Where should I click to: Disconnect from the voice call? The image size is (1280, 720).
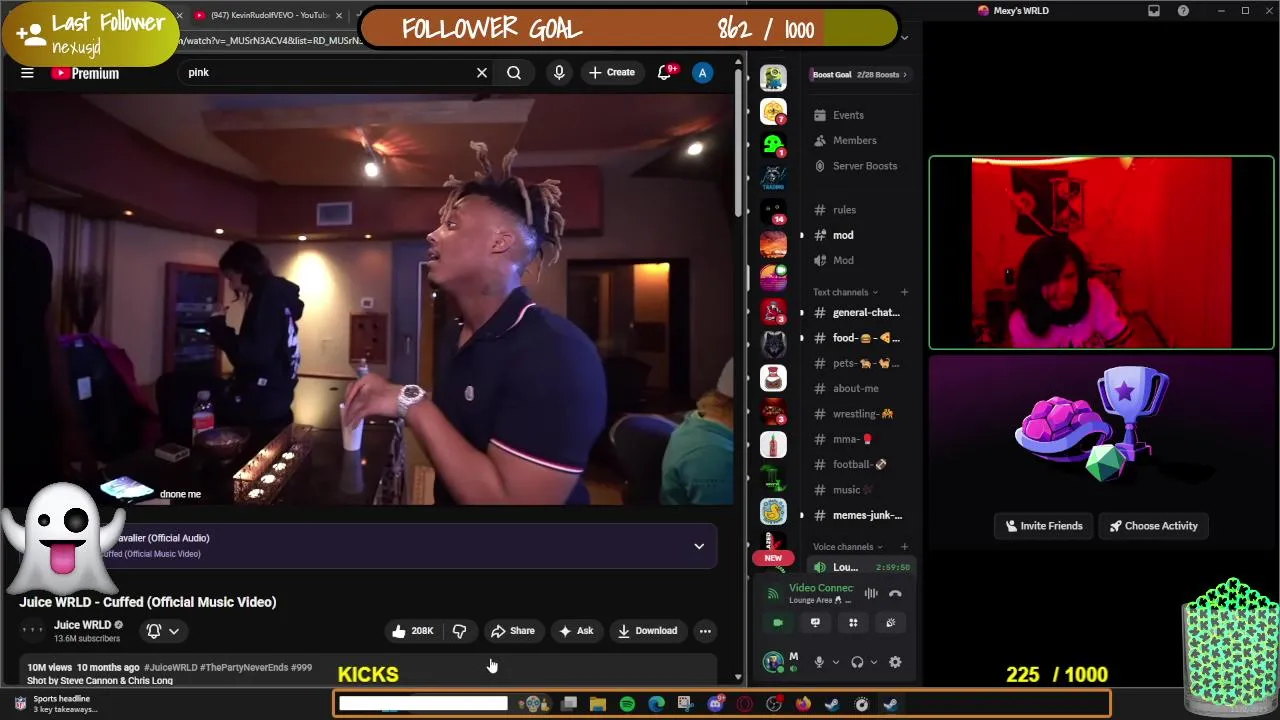(895, 594)
